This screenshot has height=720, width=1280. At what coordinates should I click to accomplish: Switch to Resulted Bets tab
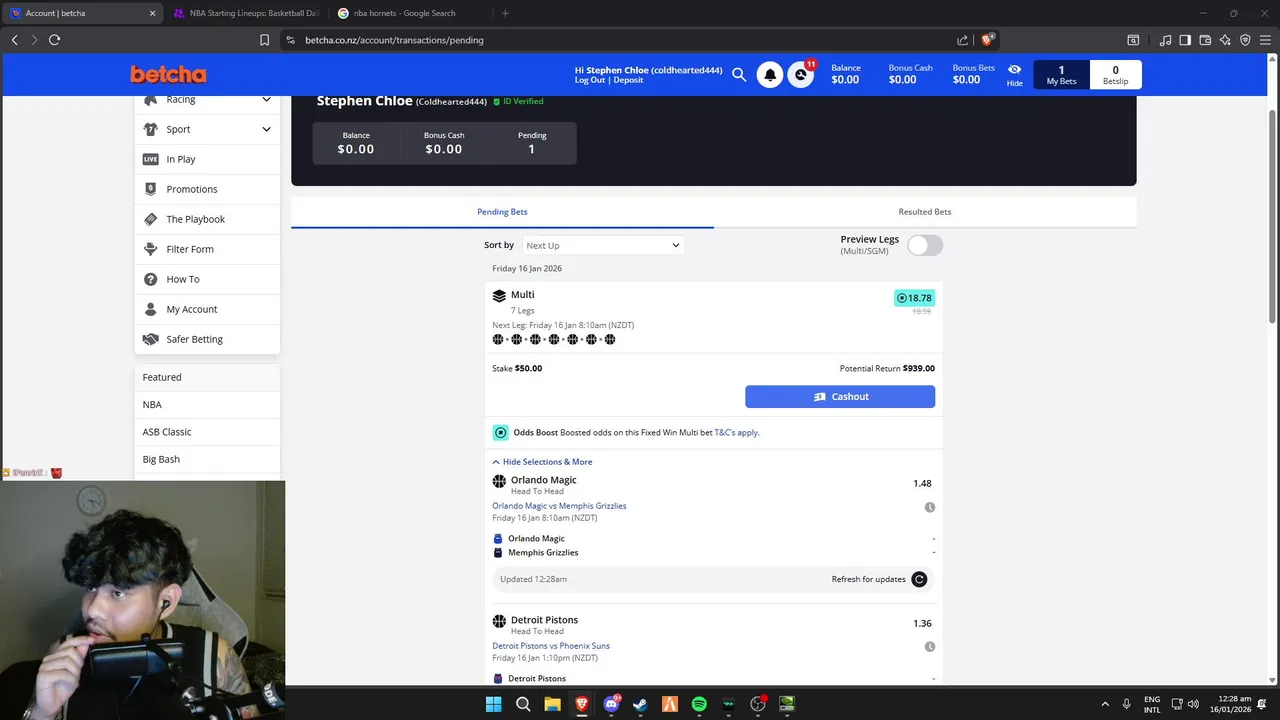pyautogui.click(x=925, y=212)
